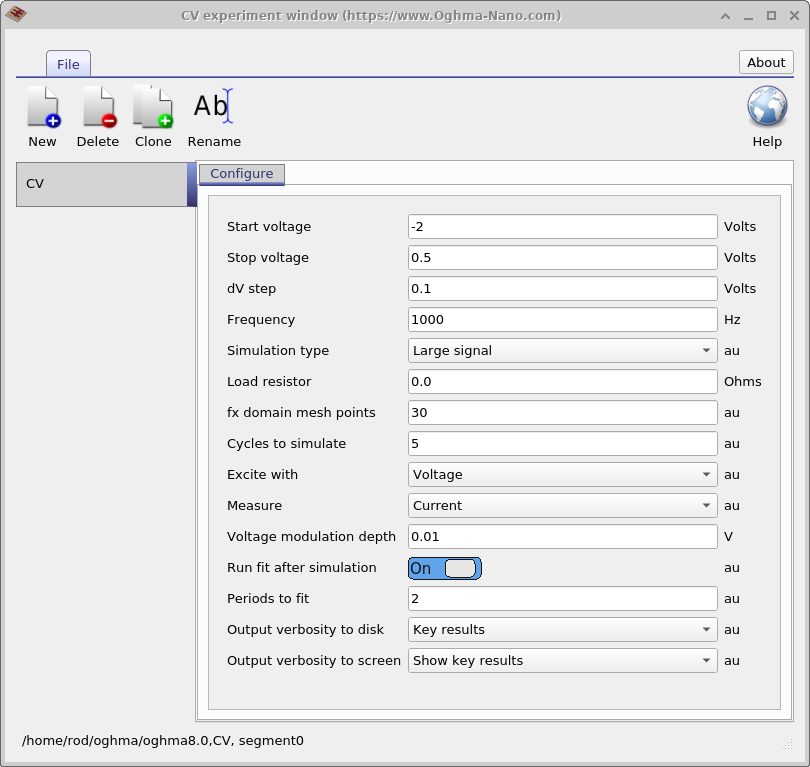Viewport: 810px width, 767px height.
Task: Click inside the Frequency field
Action: click(x=561, y=319)
